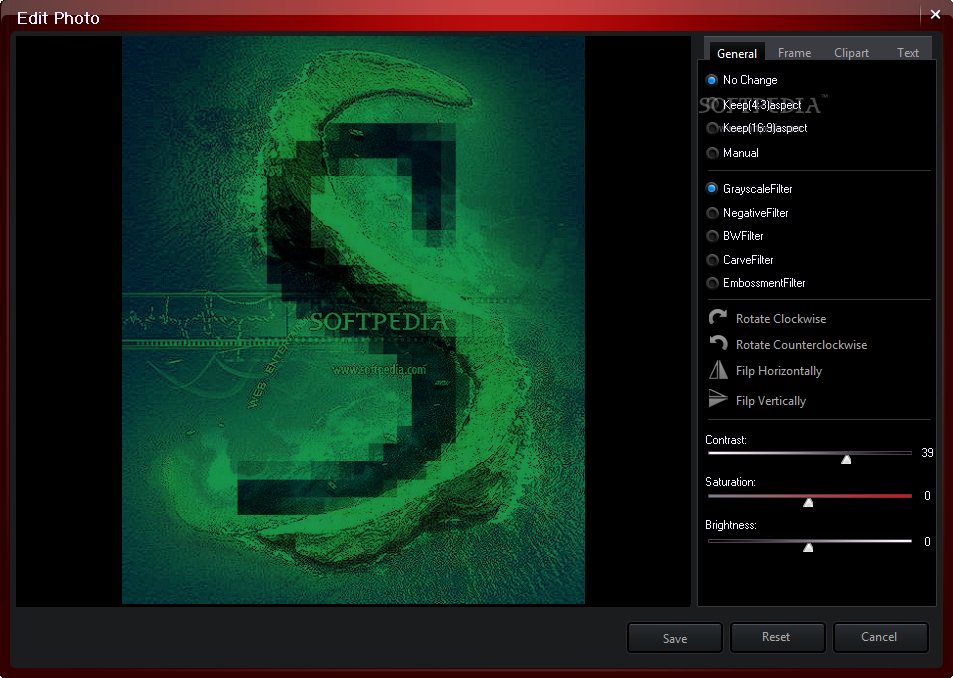Click the Filp Horizontally label
953x678 pixels.
coord(779,371)
